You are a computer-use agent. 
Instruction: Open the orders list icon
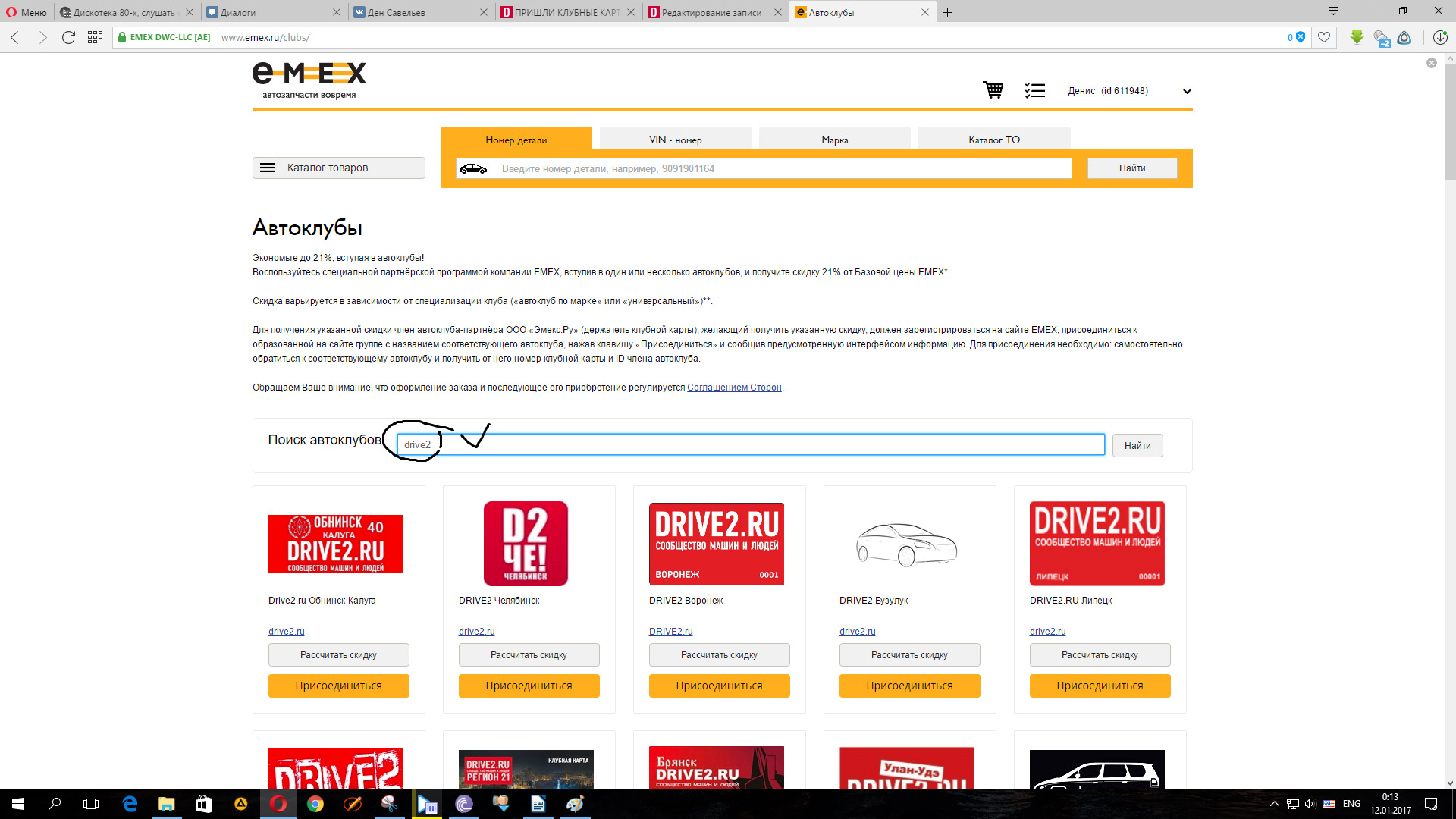[x=1034, y=90]
